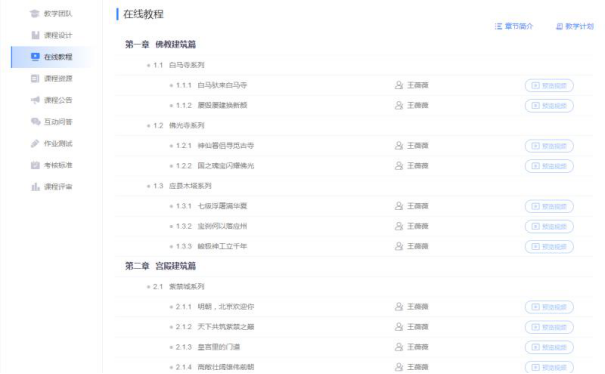
Task: Click the video button for lesson 1.3.3
Action: [x=549, y=247]
